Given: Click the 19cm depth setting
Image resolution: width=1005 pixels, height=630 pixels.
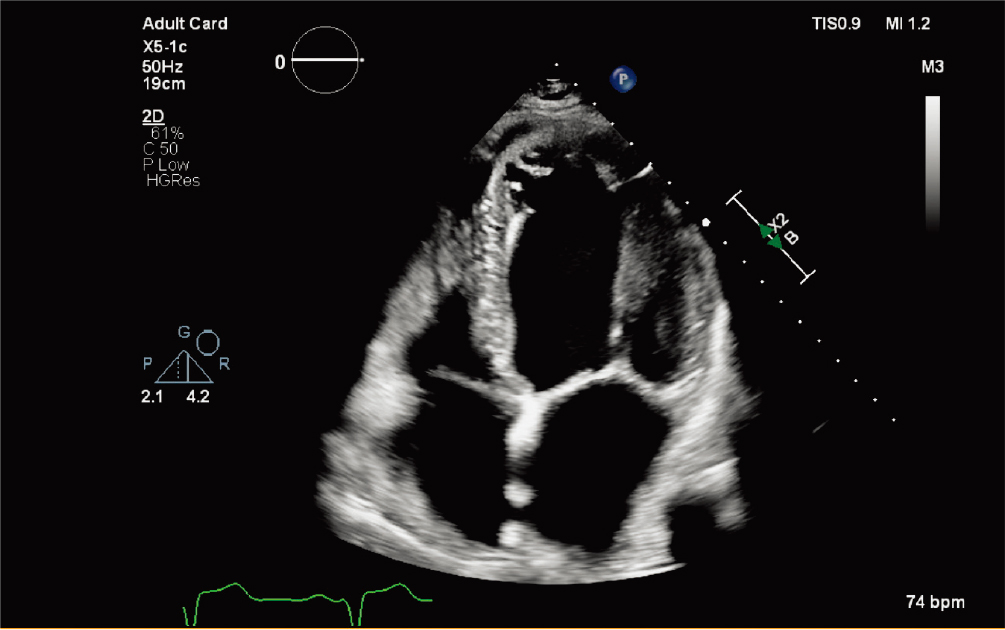Looking at the screenshot, I should click(164, 84).
